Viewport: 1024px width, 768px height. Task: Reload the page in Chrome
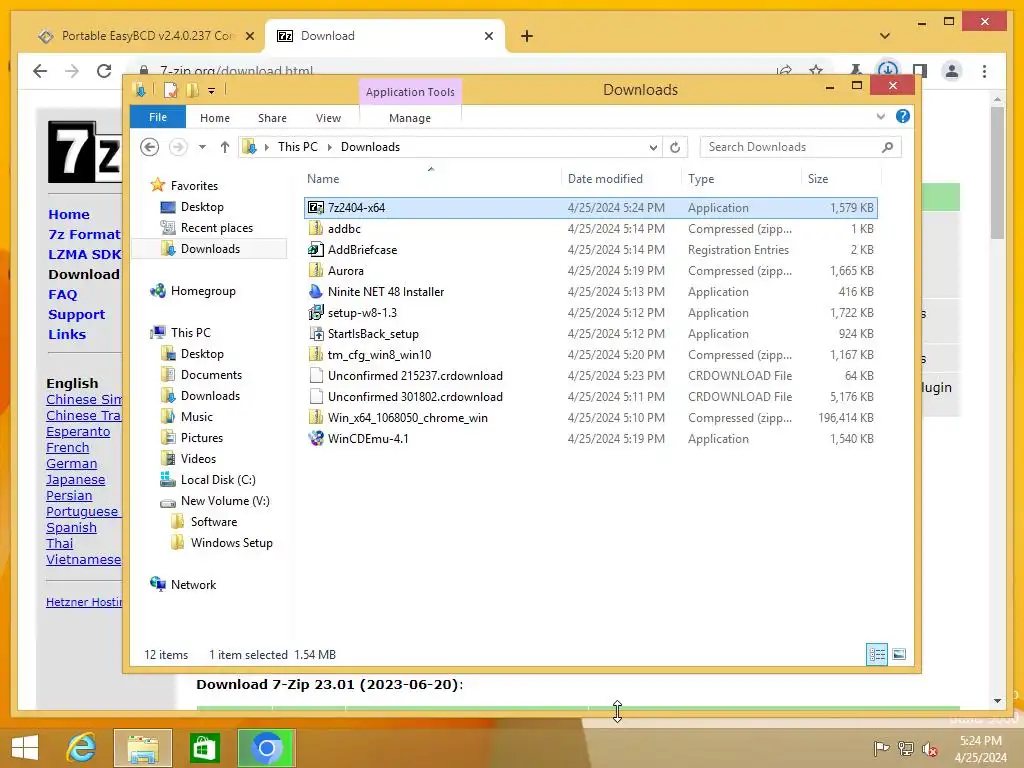click(104, 71)
